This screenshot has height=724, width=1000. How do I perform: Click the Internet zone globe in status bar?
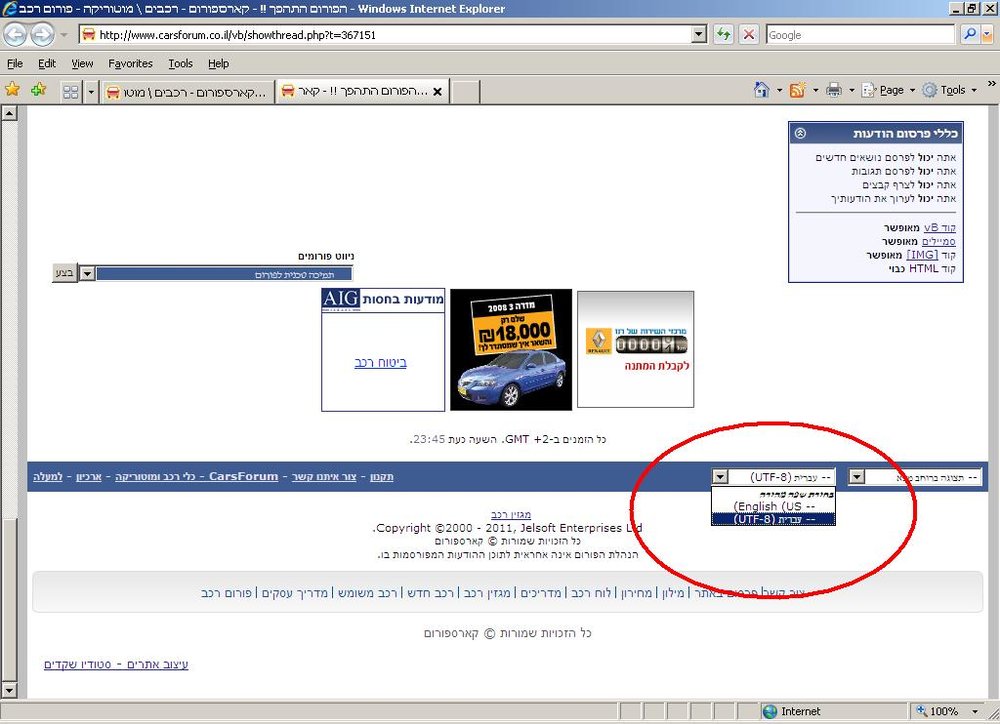tap(770, 711)
